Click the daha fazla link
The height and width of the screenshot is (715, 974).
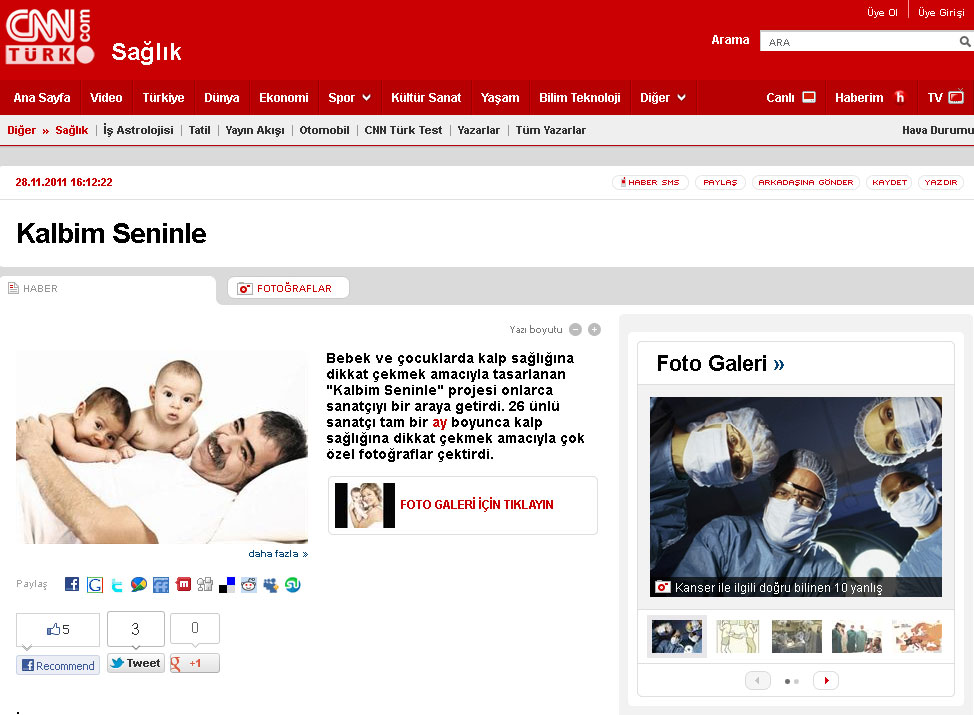[x=278, y=553]
